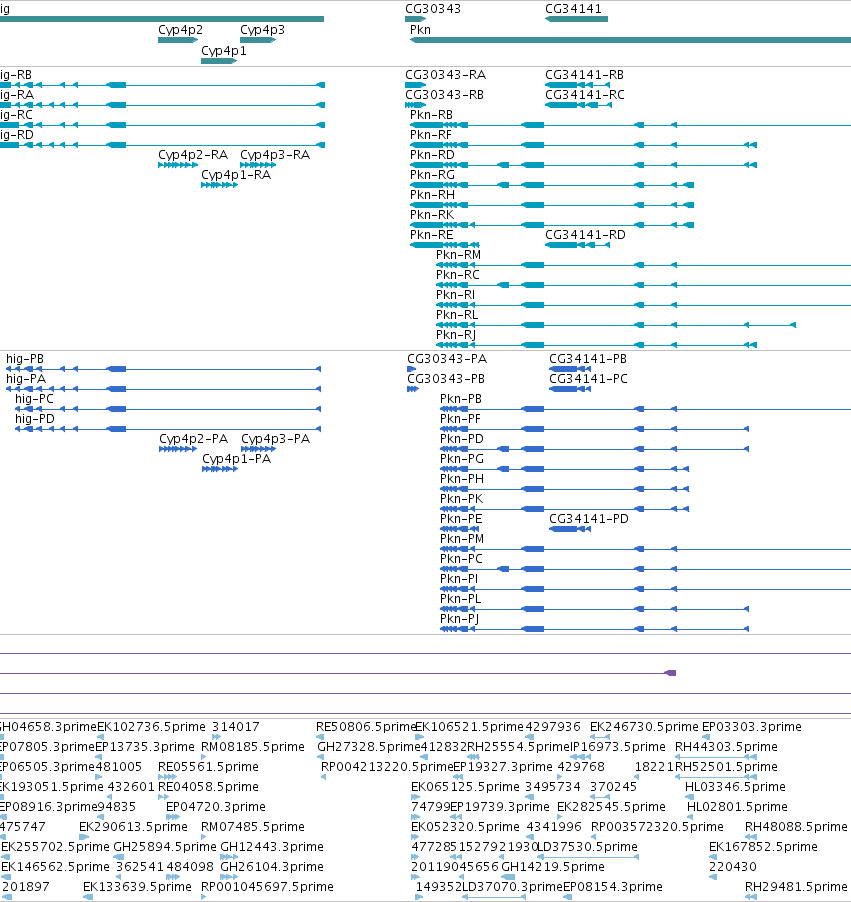This screenshot has height=902, width=851.
Task: Click the Pkn-RJ transcript label
Action: (456, 335)
